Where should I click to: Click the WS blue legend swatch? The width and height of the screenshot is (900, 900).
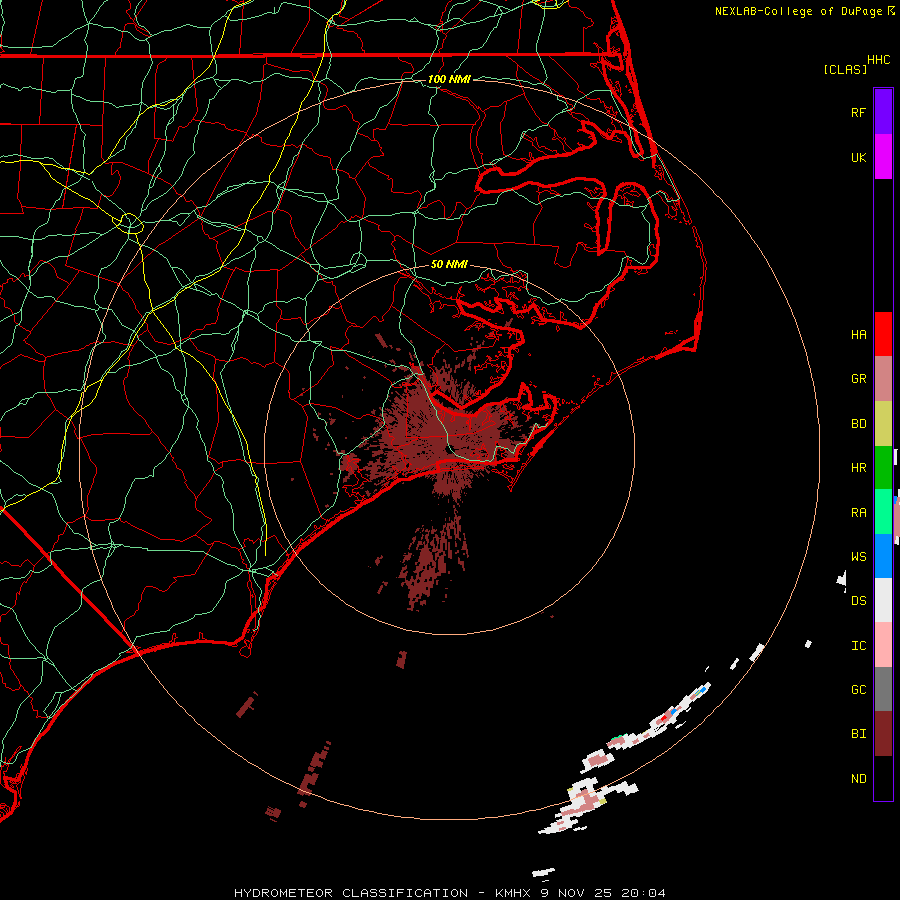tap(883, 556)
